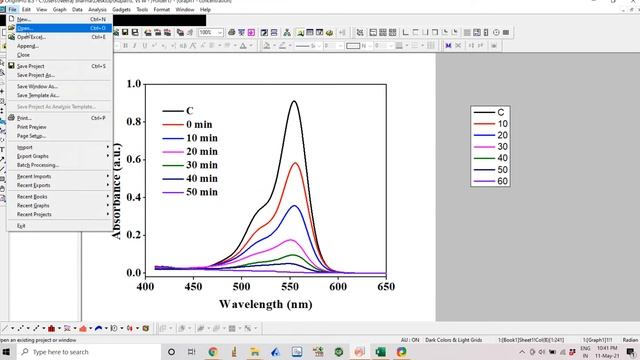This screenshot has height=360, width=640.
Task: Open the font color dropdown
Action: click(251, 46)
